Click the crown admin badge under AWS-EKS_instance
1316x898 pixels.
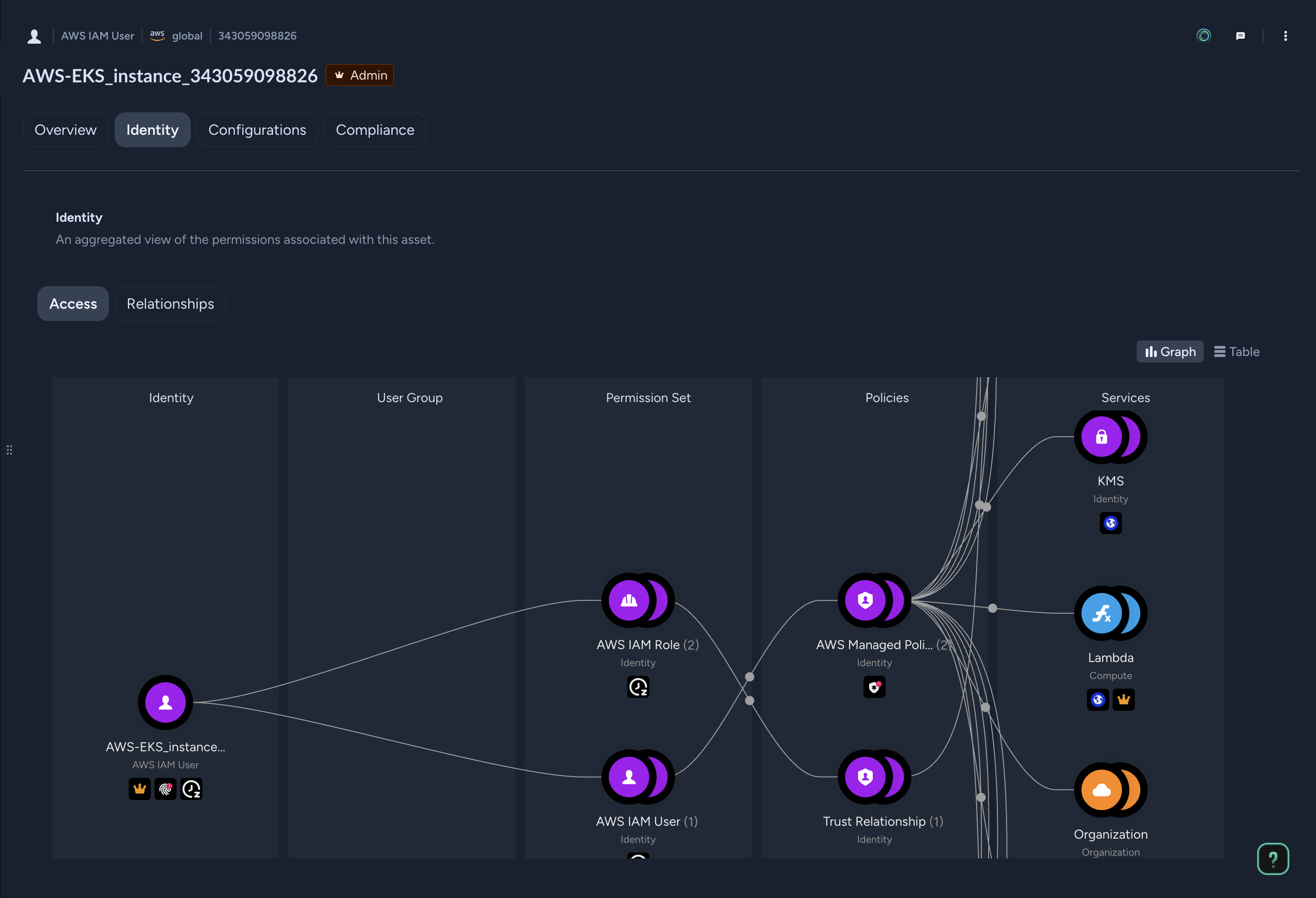pos(140,789)
